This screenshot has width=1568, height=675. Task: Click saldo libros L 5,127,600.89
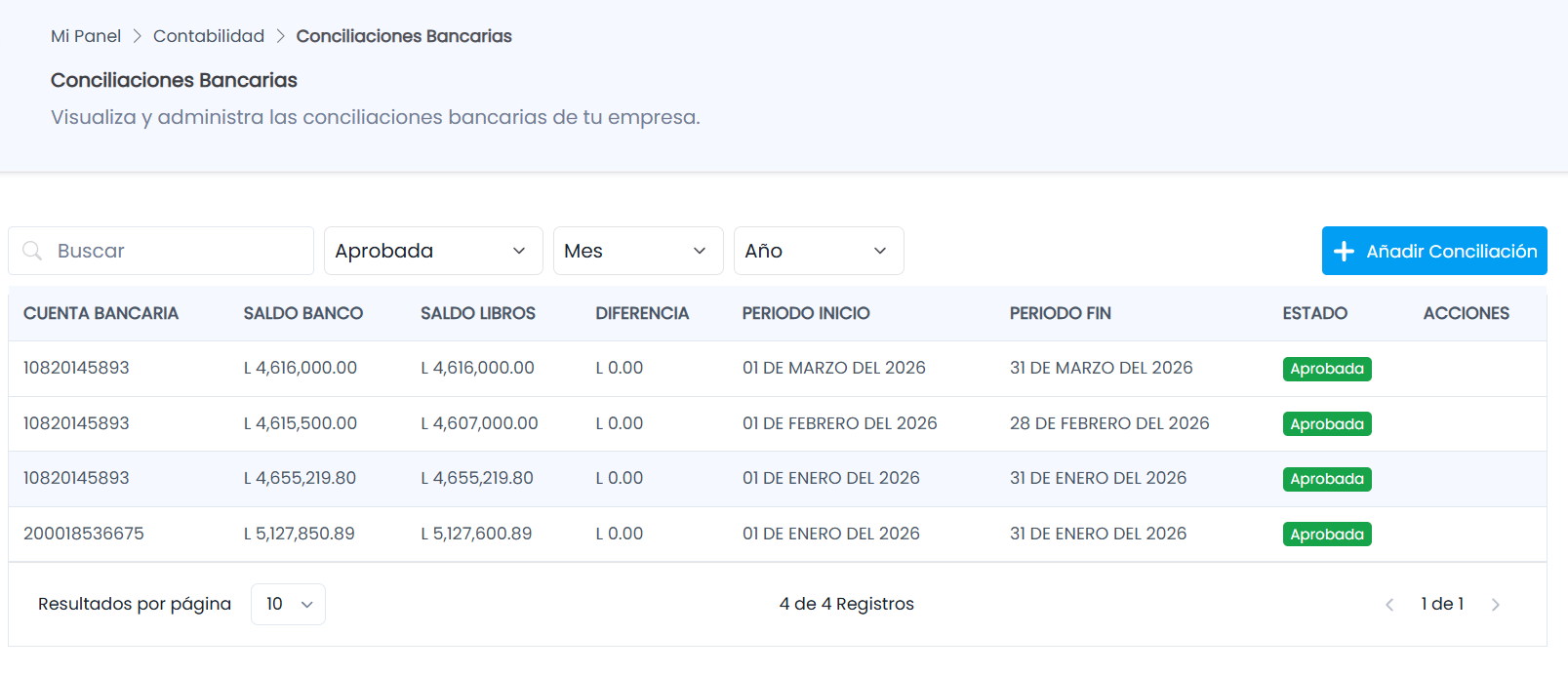pyautogui.click(x=476, y=534)
